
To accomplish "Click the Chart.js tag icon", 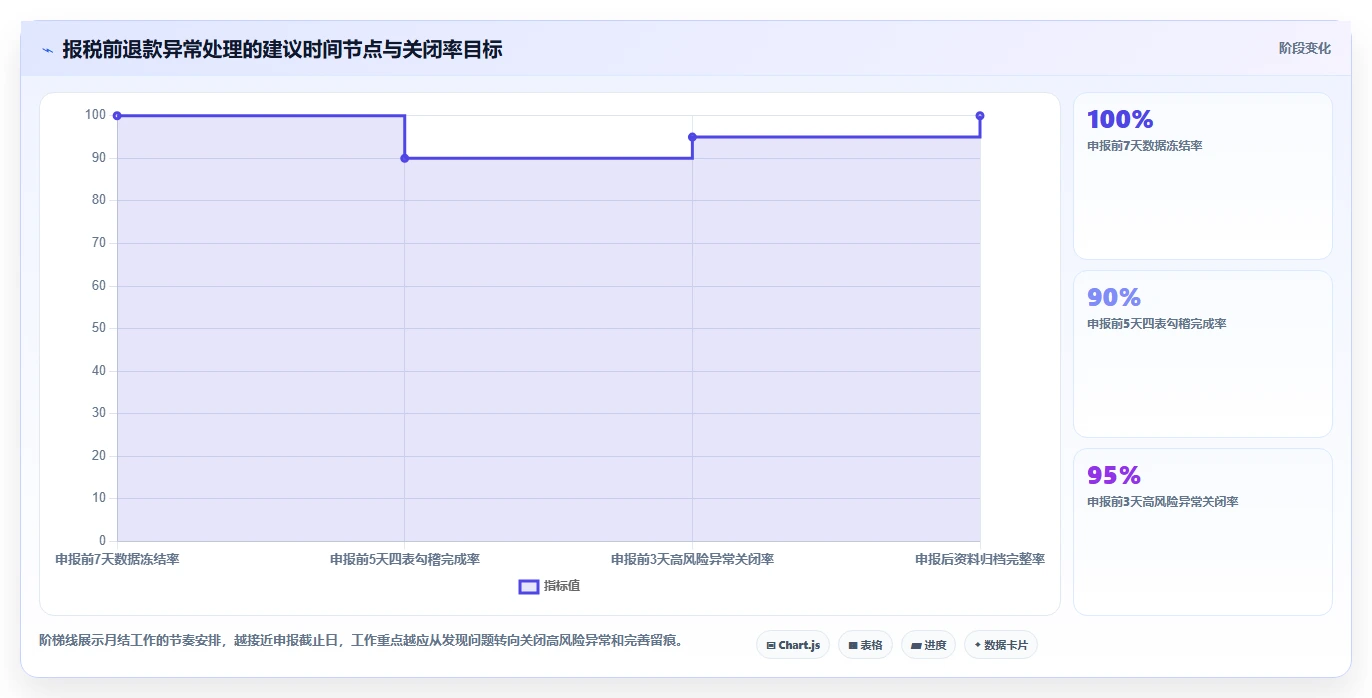I will click(x=771, y=646).
